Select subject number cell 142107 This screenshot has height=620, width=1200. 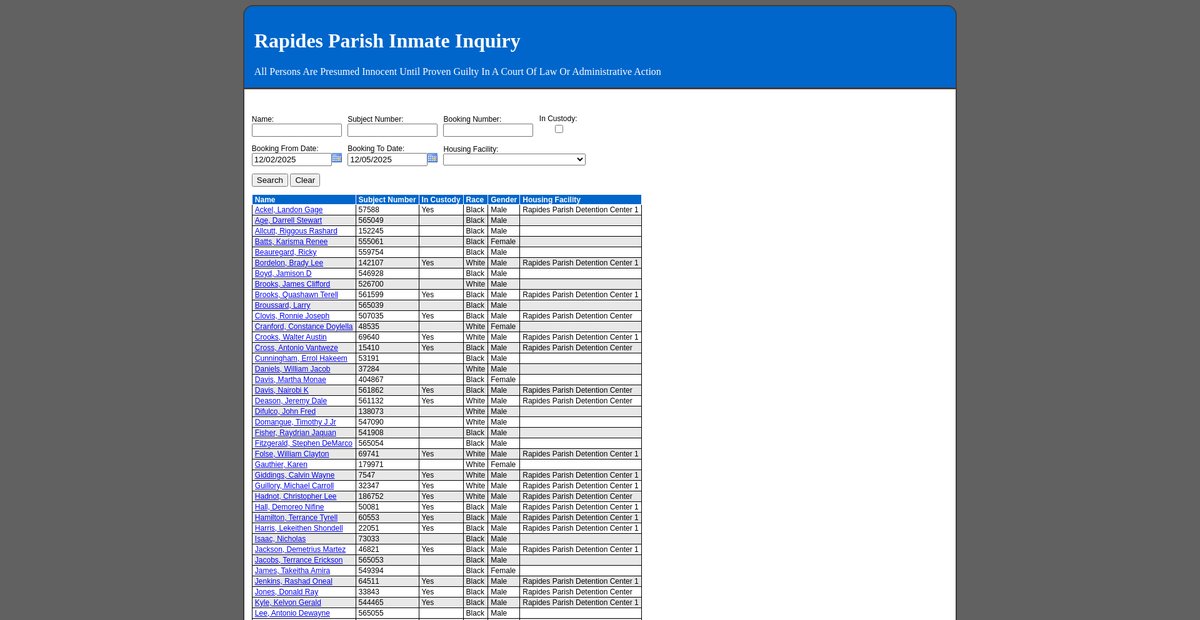(388, 263)
